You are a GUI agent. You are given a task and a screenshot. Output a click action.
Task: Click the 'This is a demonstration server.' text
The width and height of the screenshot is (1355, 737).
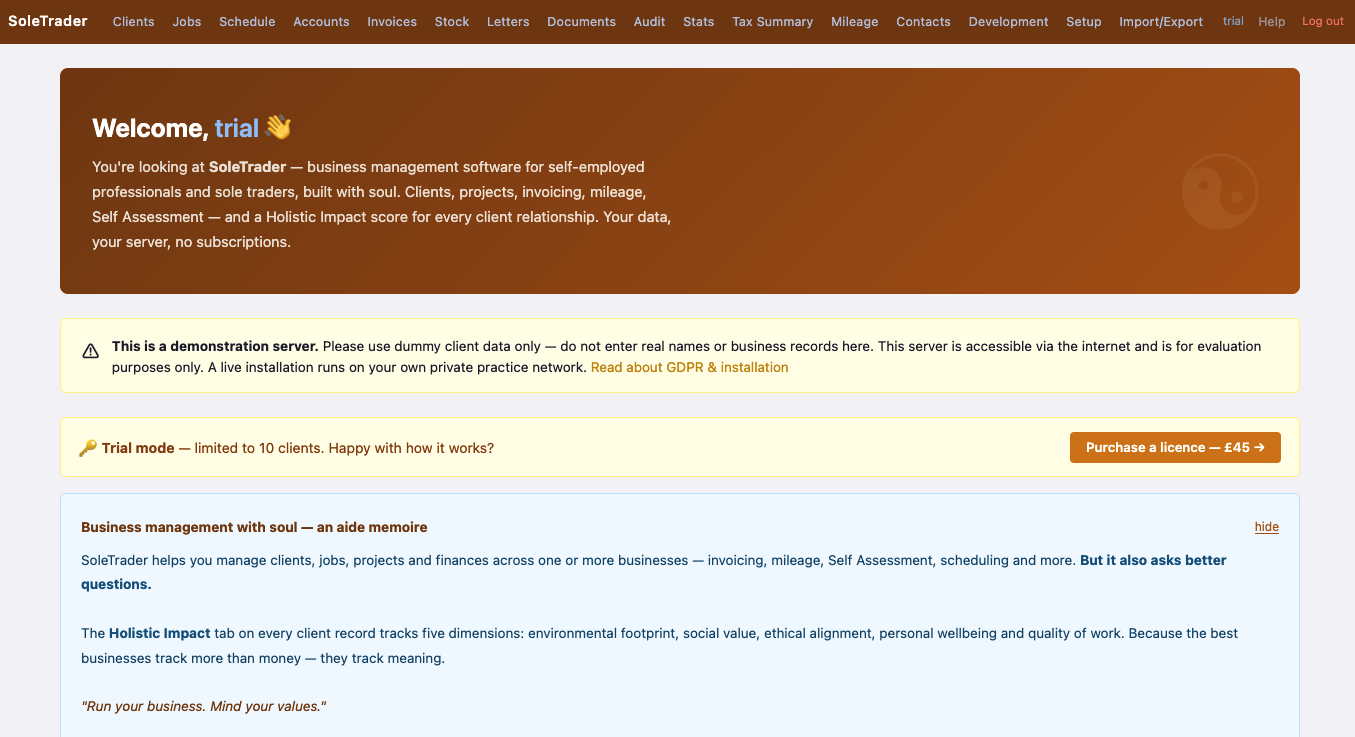click(215, 346)
